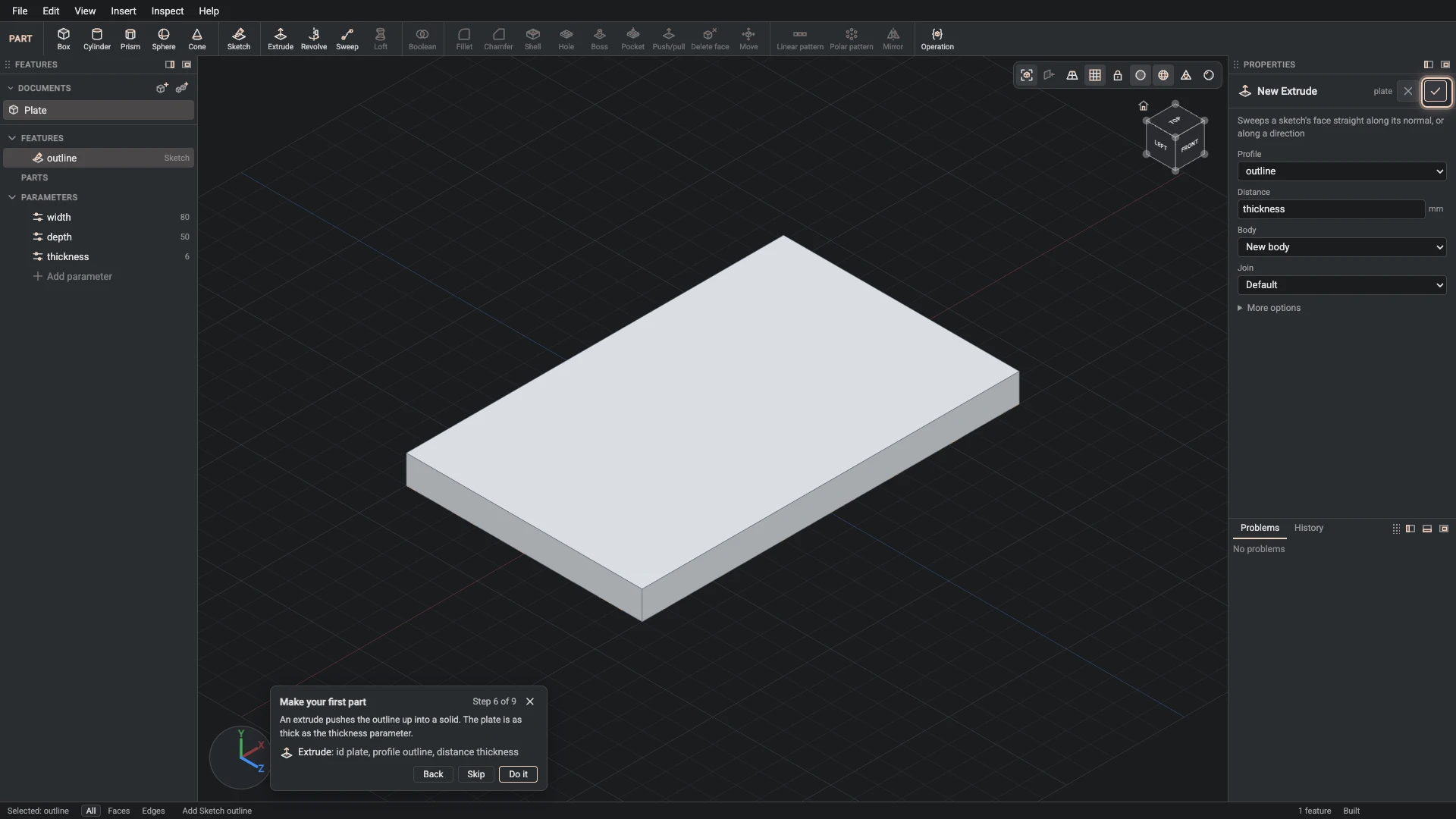Image resolution: width=1456 pixels, height=819 pixels.
Task: Select the Revolve tool
Action: pos(314,39)
